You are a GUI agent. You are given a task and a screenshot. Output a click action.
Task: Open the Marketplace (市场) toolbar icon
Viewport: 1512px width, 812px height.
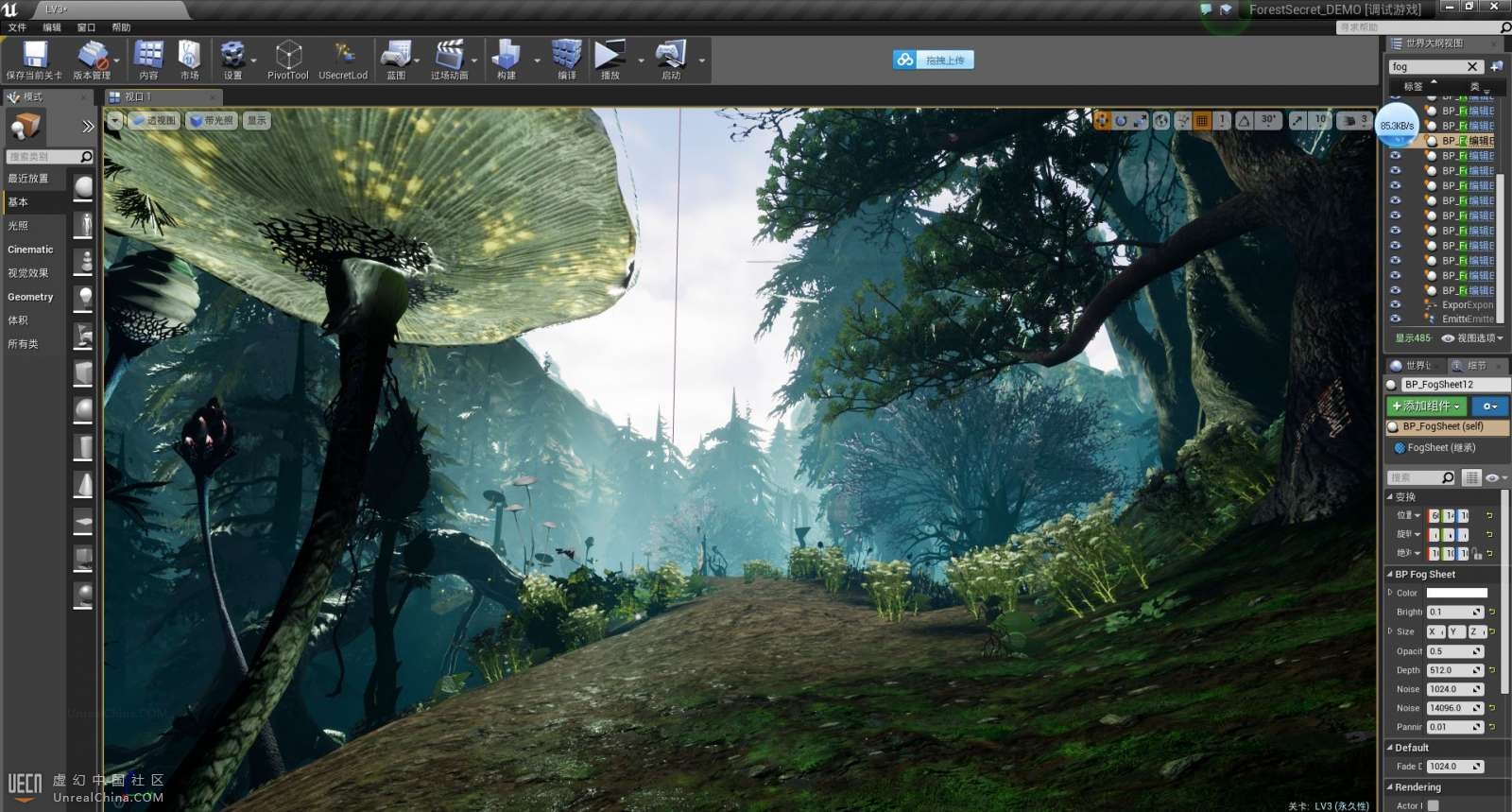(x=189, y=56)
